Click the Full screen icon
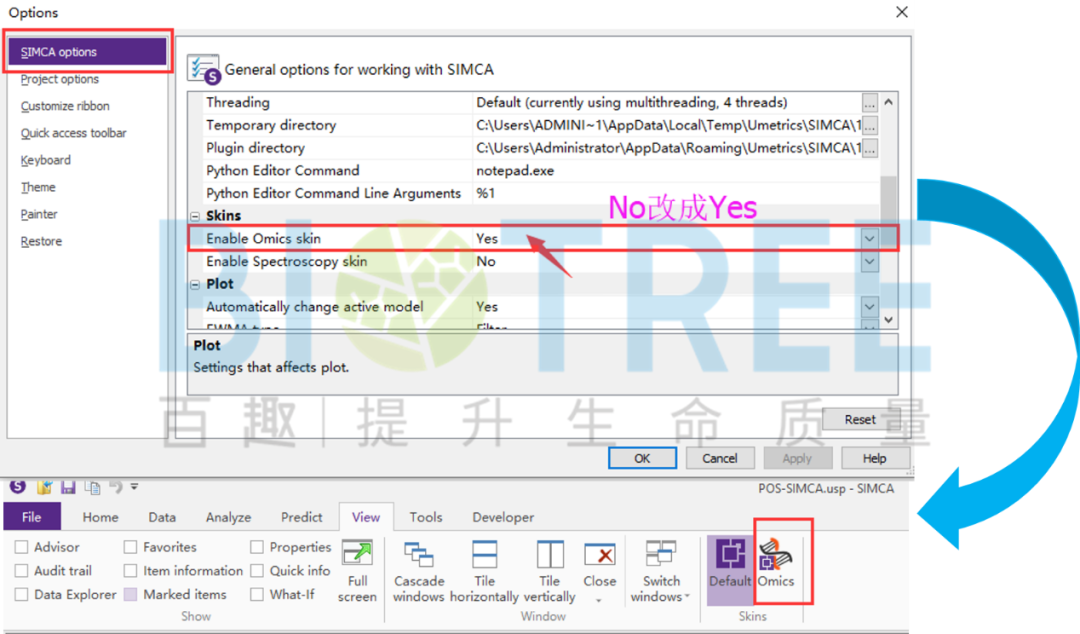The image size is (1080, 634). (357, 571)
